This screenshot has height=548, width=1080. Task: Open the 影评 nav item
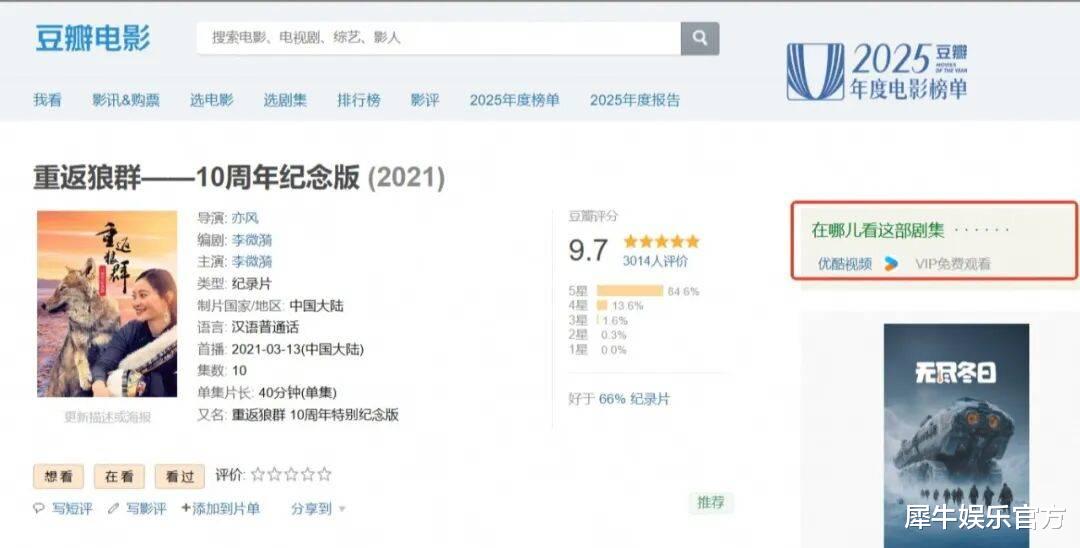pos(425,100)
